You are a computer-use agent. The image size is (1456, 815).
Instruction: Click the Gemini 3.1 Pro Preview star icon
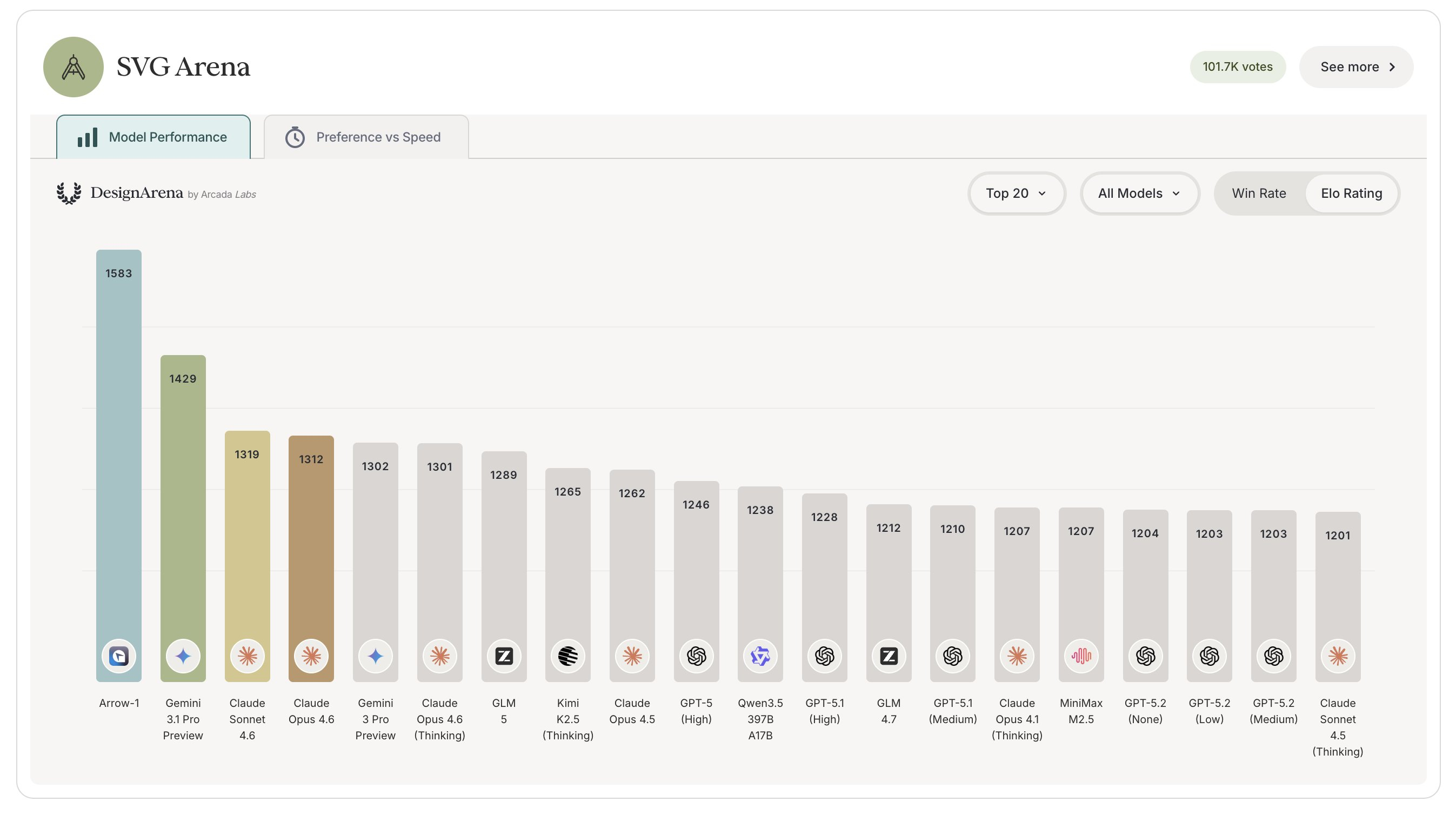coord(183,656)
